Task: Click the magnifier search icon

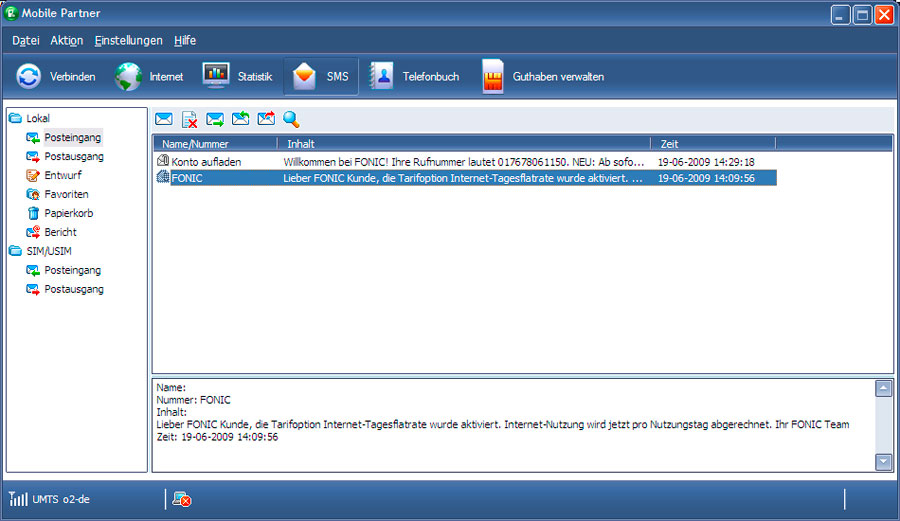Action: pyautogui.click(x=291, y=119)
